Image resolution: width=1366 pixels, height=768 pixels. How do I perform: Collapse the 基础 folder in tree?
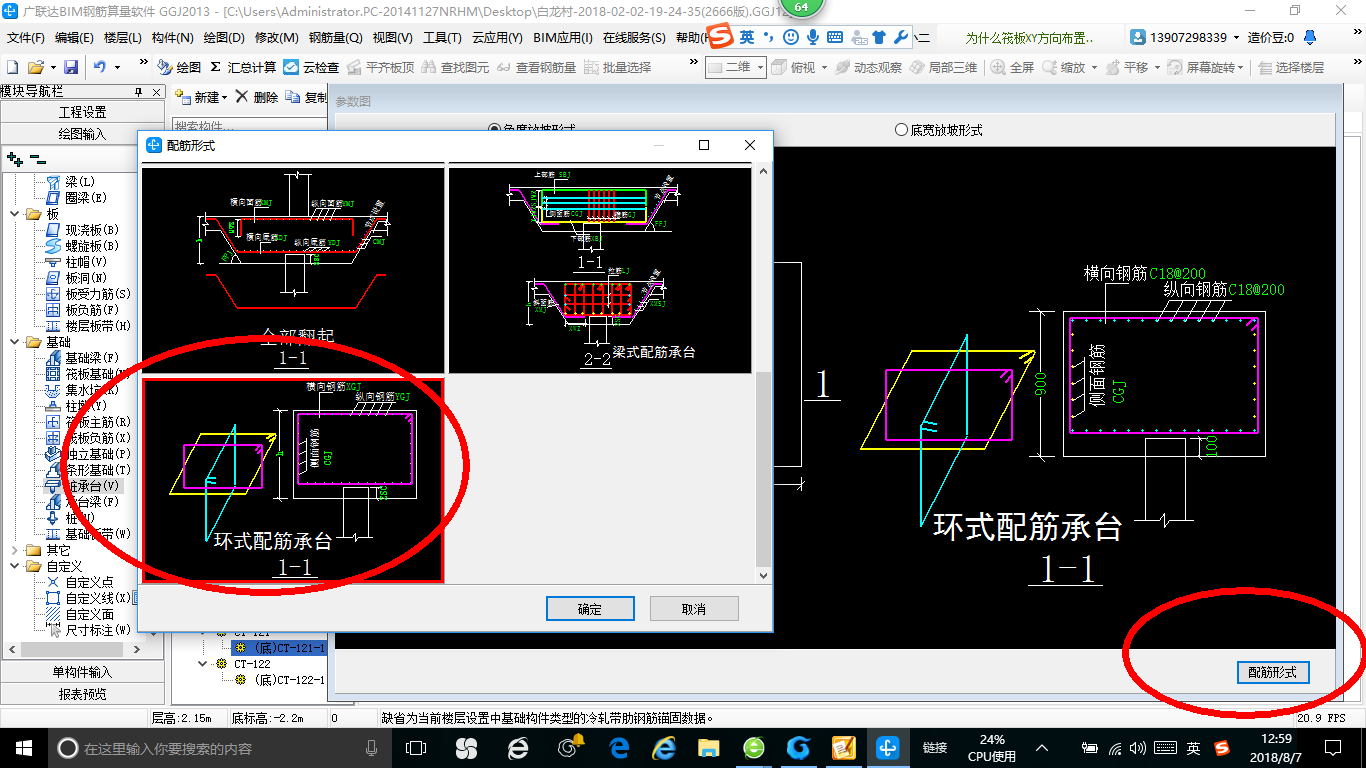coord(14,342)
